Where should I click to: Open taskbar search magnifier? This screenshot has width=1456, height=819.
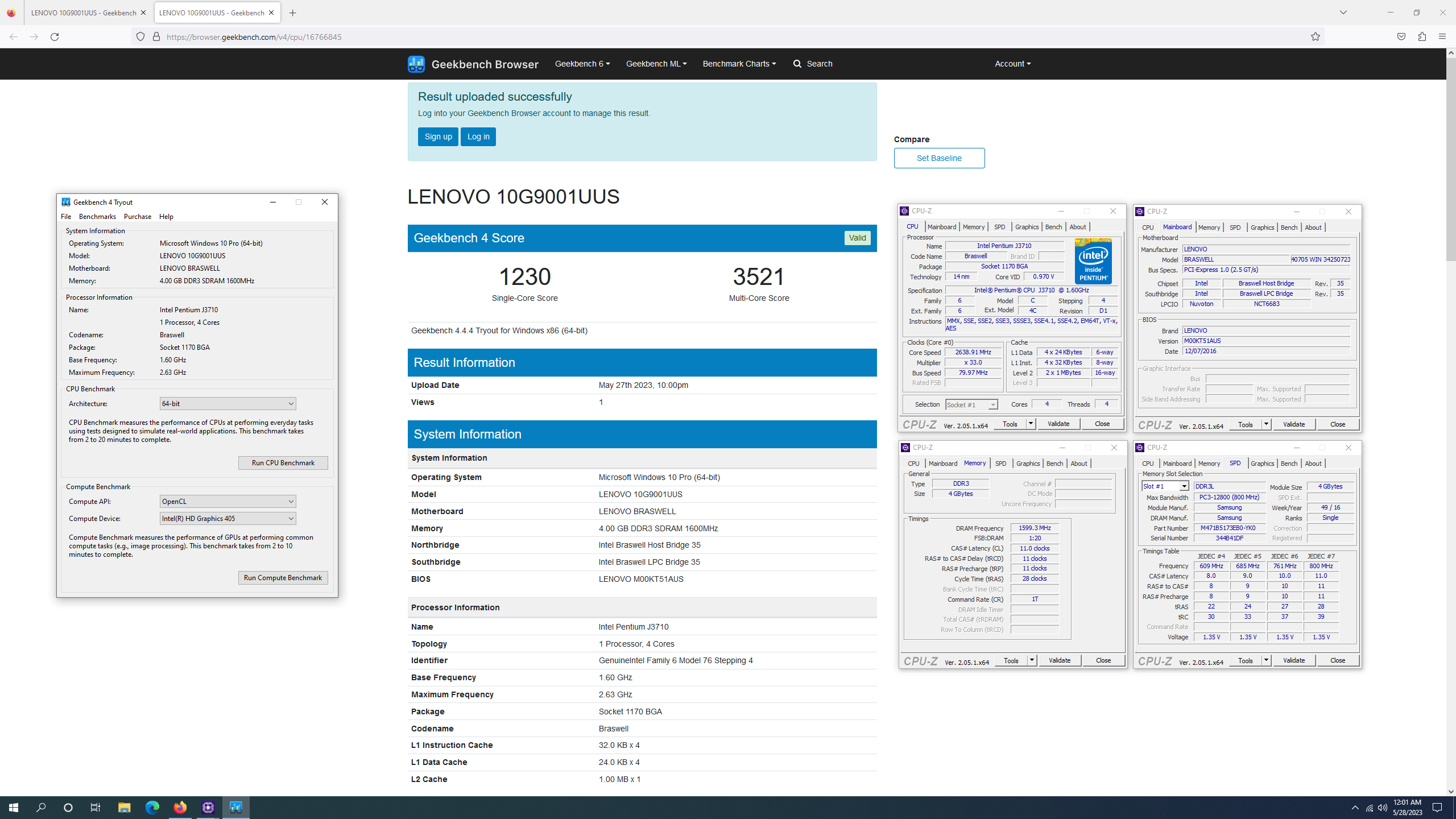click(41, 808)
